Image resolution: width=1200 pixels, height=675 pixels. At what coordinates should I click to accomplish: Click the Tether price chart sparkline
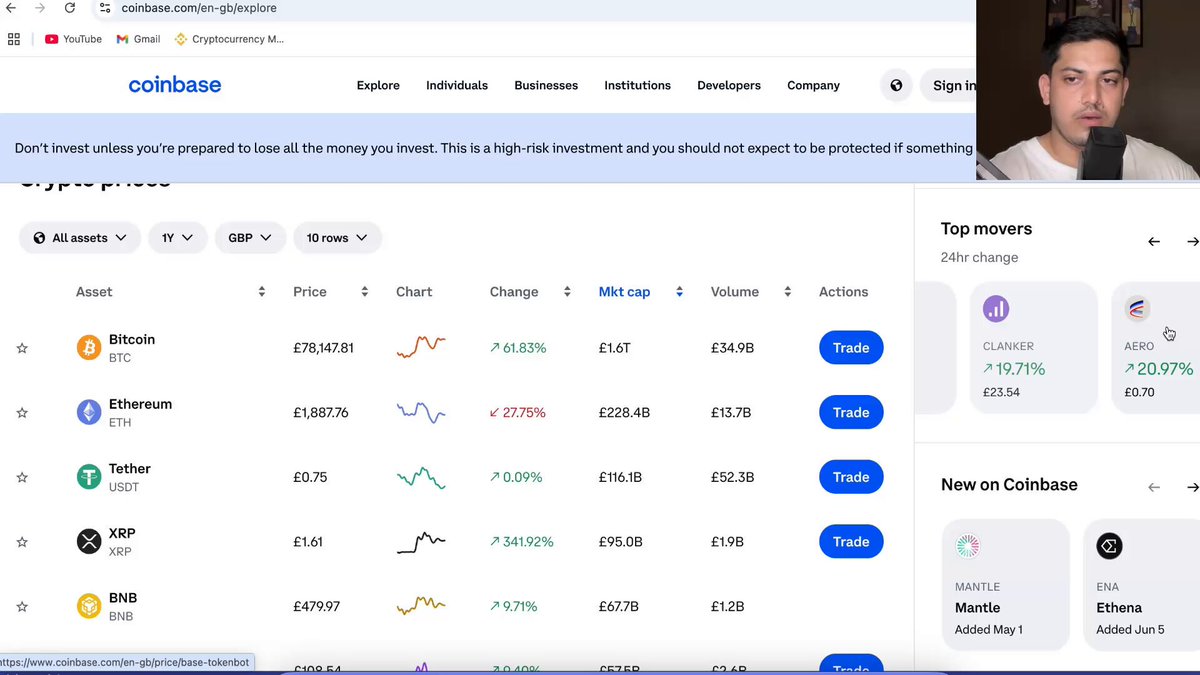421,477
